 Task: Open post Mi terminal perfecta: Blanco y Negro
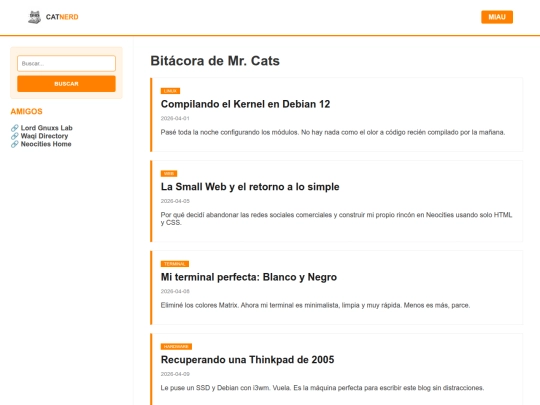[x=249, y=277]
